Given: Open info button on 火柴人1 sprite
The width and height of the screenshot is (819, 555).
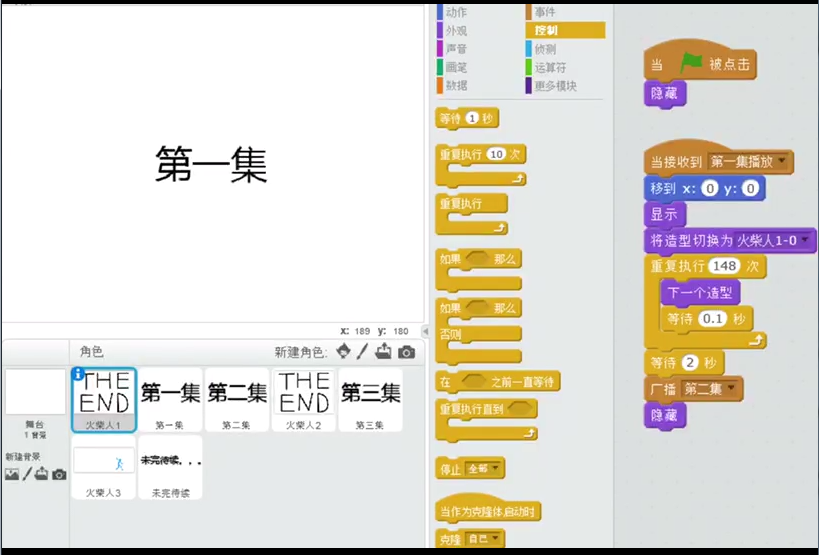Looking at the screenshot, I should [x=78, y=373].
